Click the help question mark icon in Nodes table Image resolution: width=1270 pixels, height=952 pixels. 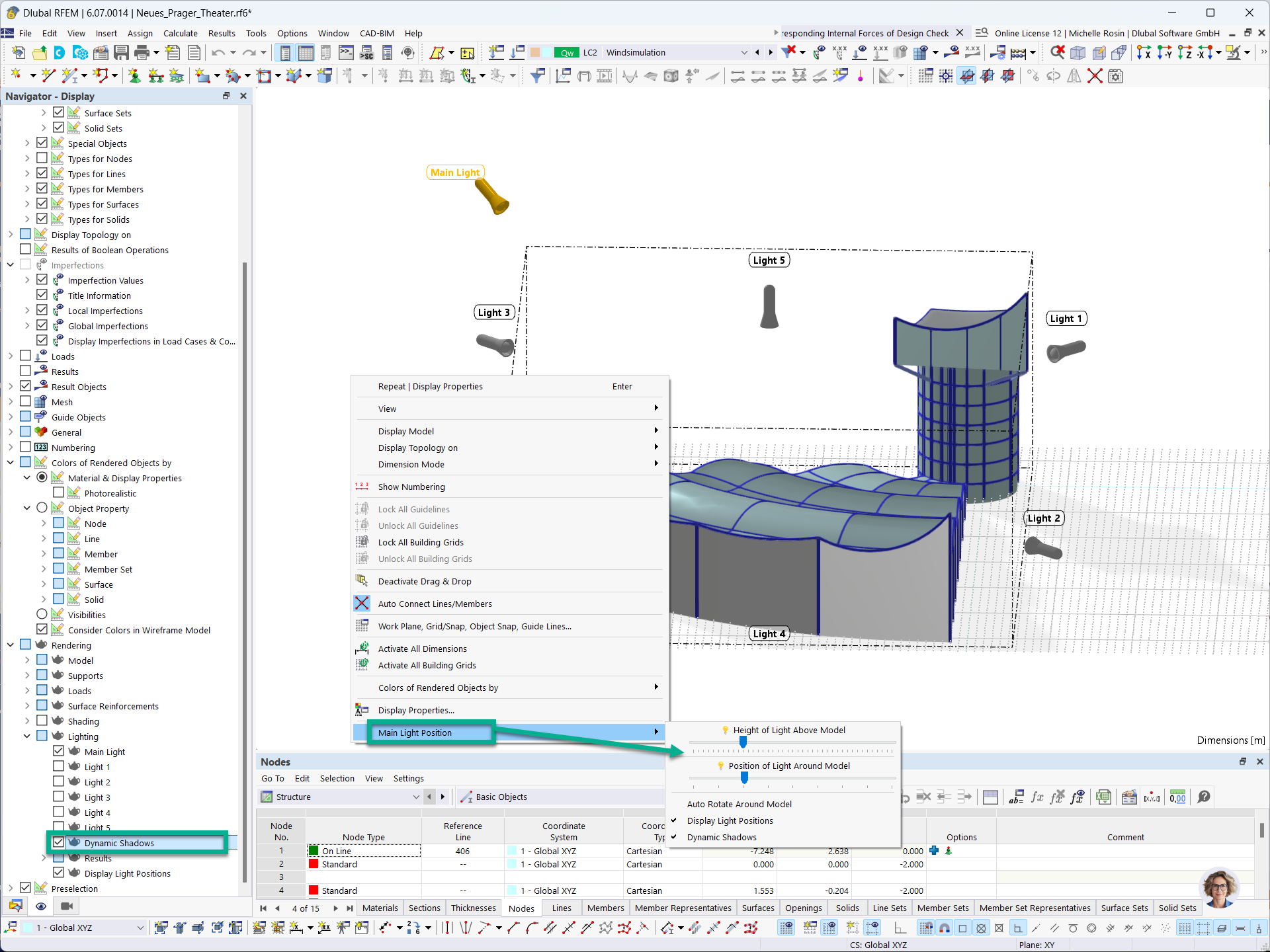tap(1204, 797)
